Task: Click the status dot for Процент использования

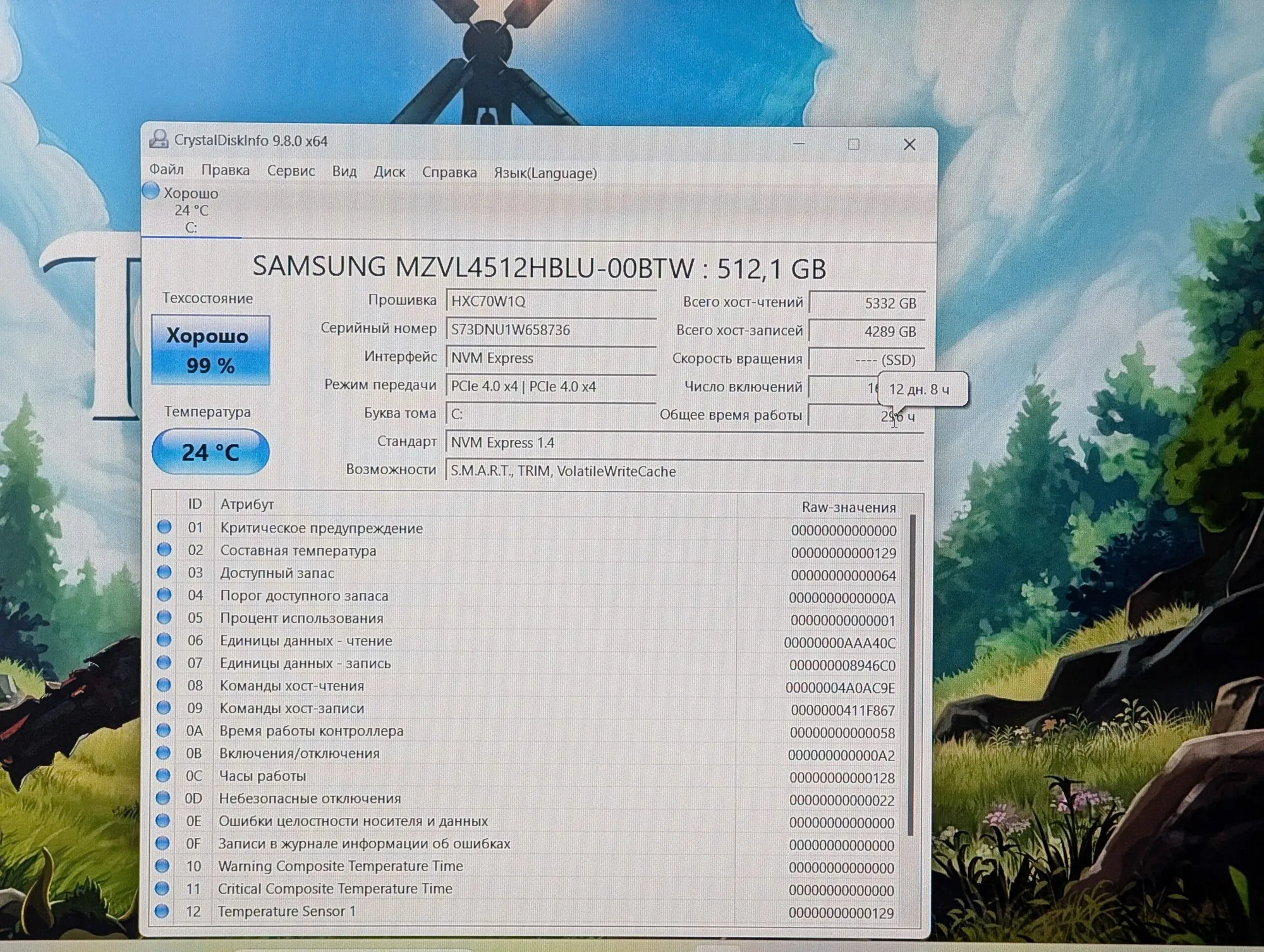Action: pos(164,617)
